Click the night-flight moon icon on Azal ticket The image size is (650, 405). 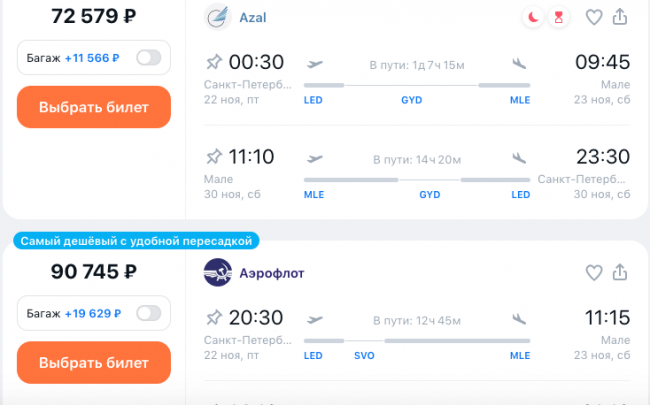pyautogui.click(x=533, y=17)
